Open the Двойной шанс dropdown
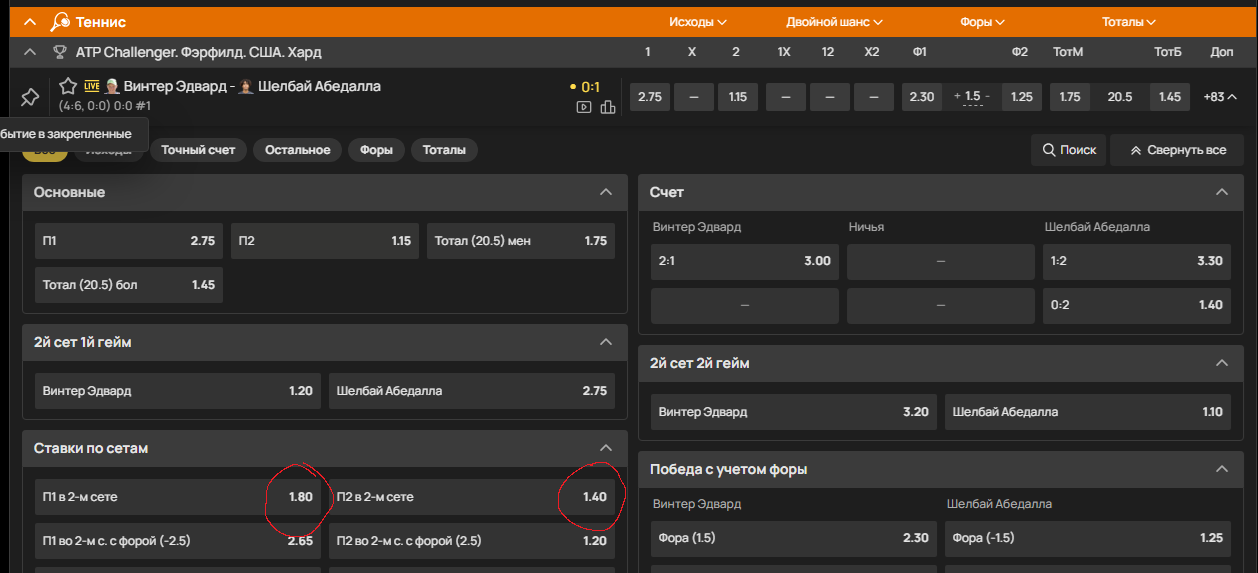 (x=834, y=22)
